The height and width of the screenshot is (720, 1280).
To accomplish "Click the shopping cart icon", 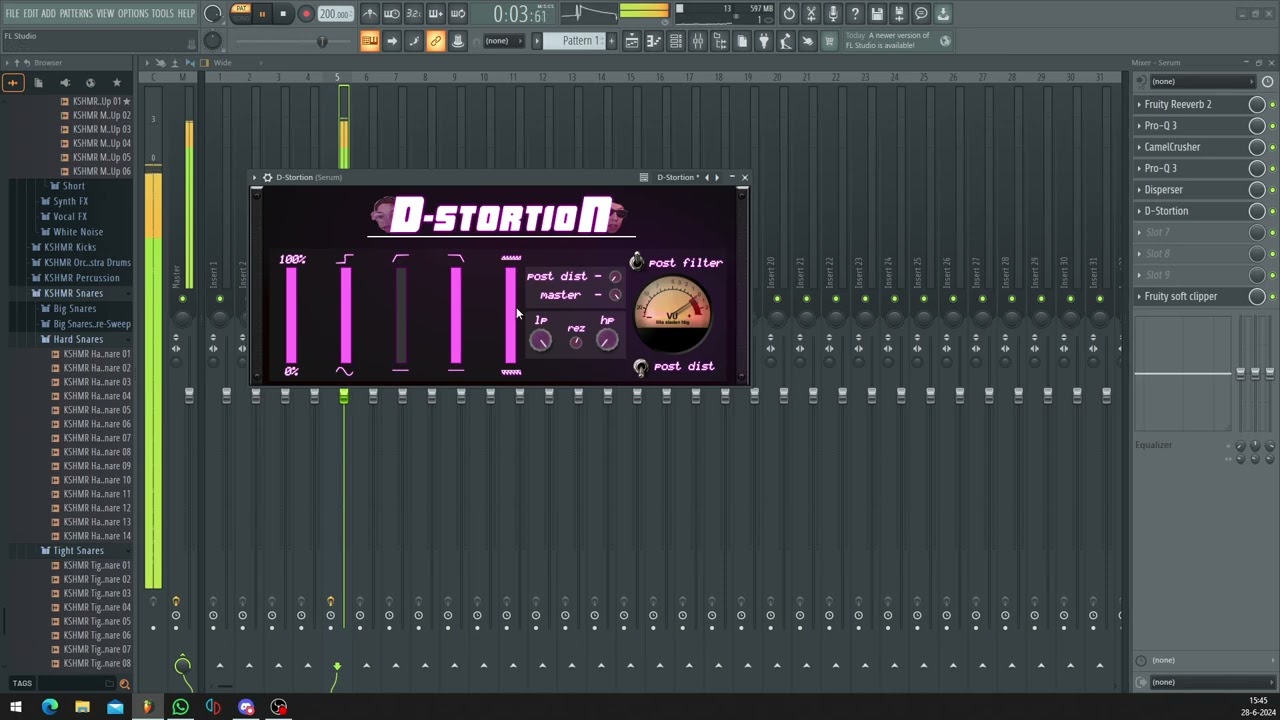I will click(829, 41).
